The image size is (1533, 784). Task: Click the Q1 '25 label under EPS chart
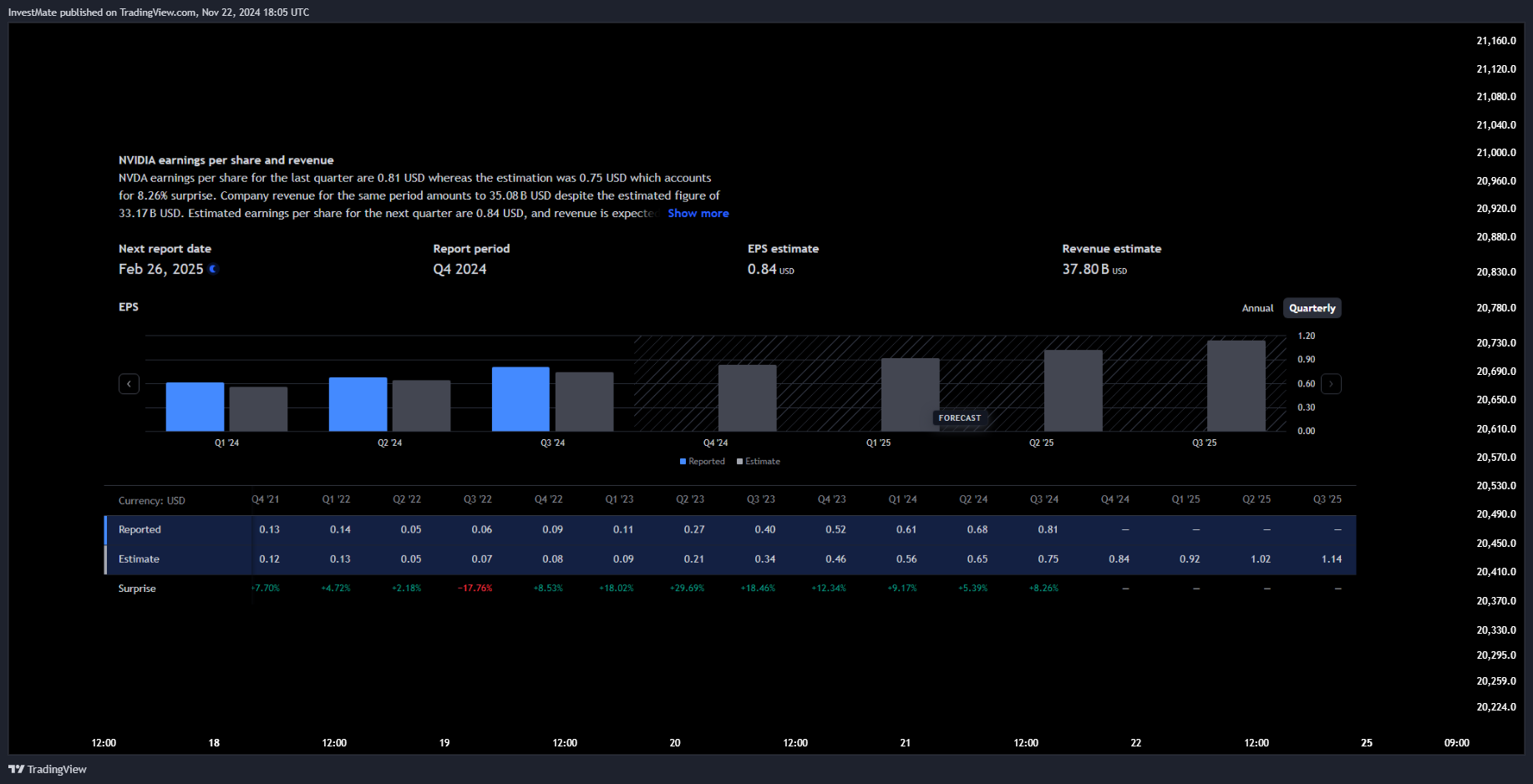[x=878, y=443]
